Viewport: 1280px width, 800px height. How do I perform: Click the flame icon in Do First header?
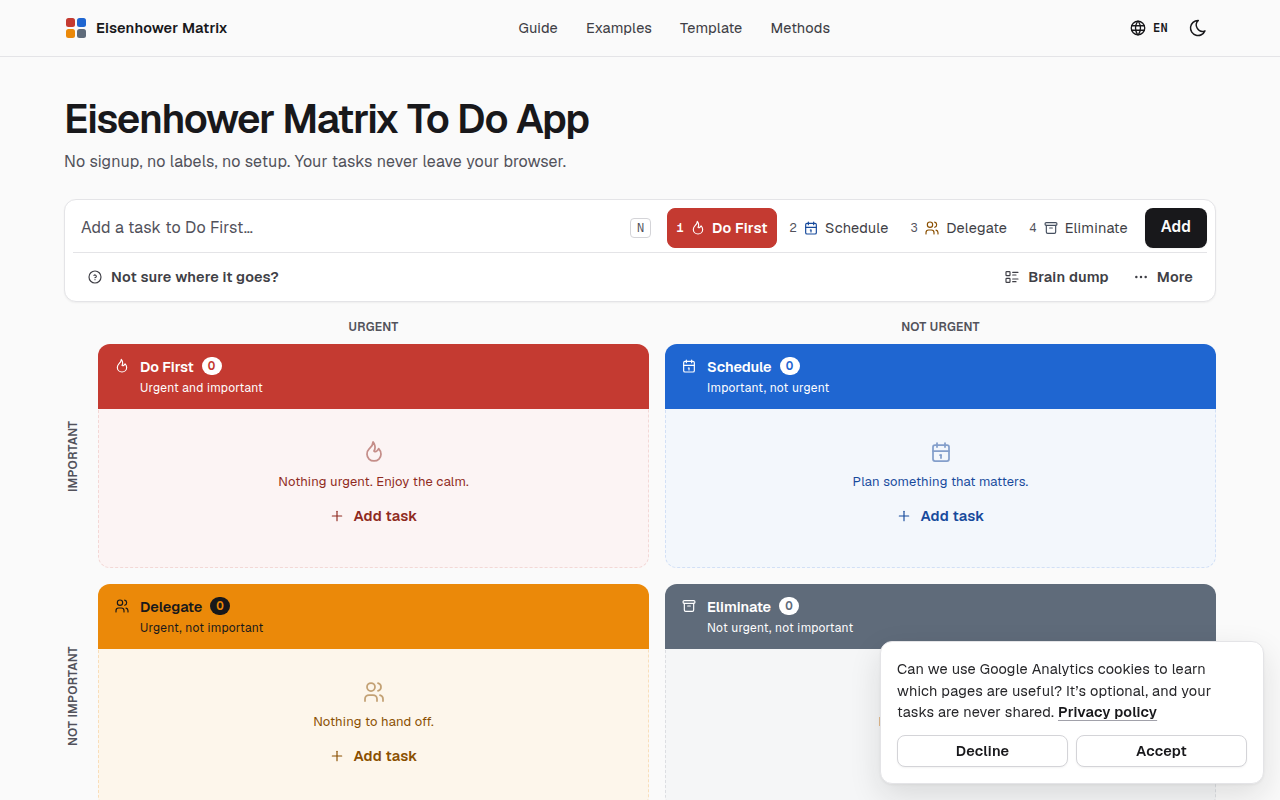tap(122, 366)
